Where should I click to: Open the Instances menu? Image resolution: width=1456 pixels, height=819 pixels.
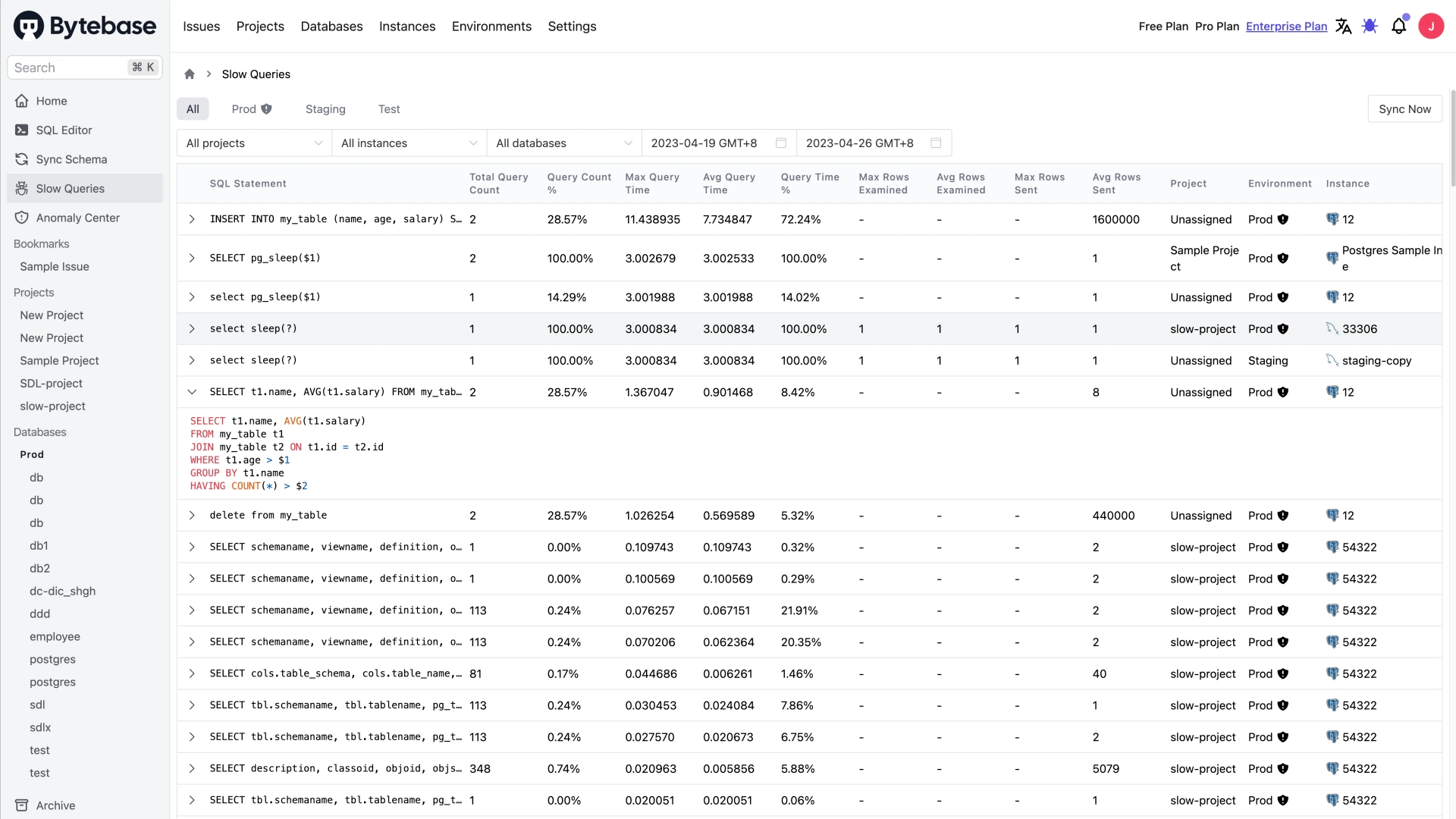pyautogui.click(x=407, y=27)
